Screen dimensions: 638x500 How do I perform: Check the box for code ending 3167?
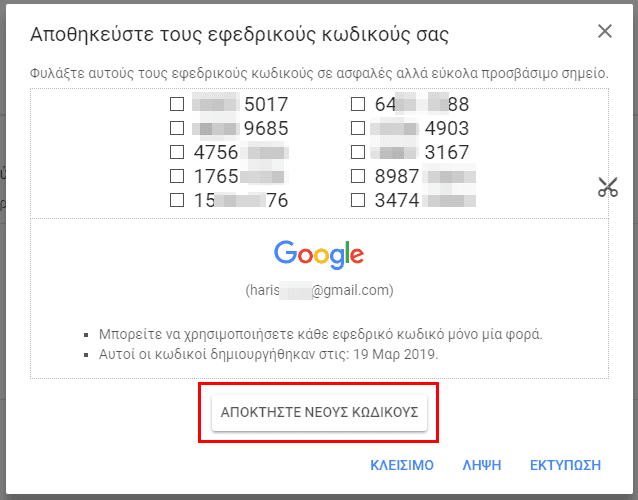pyautogui.click(x=358, y=152)
